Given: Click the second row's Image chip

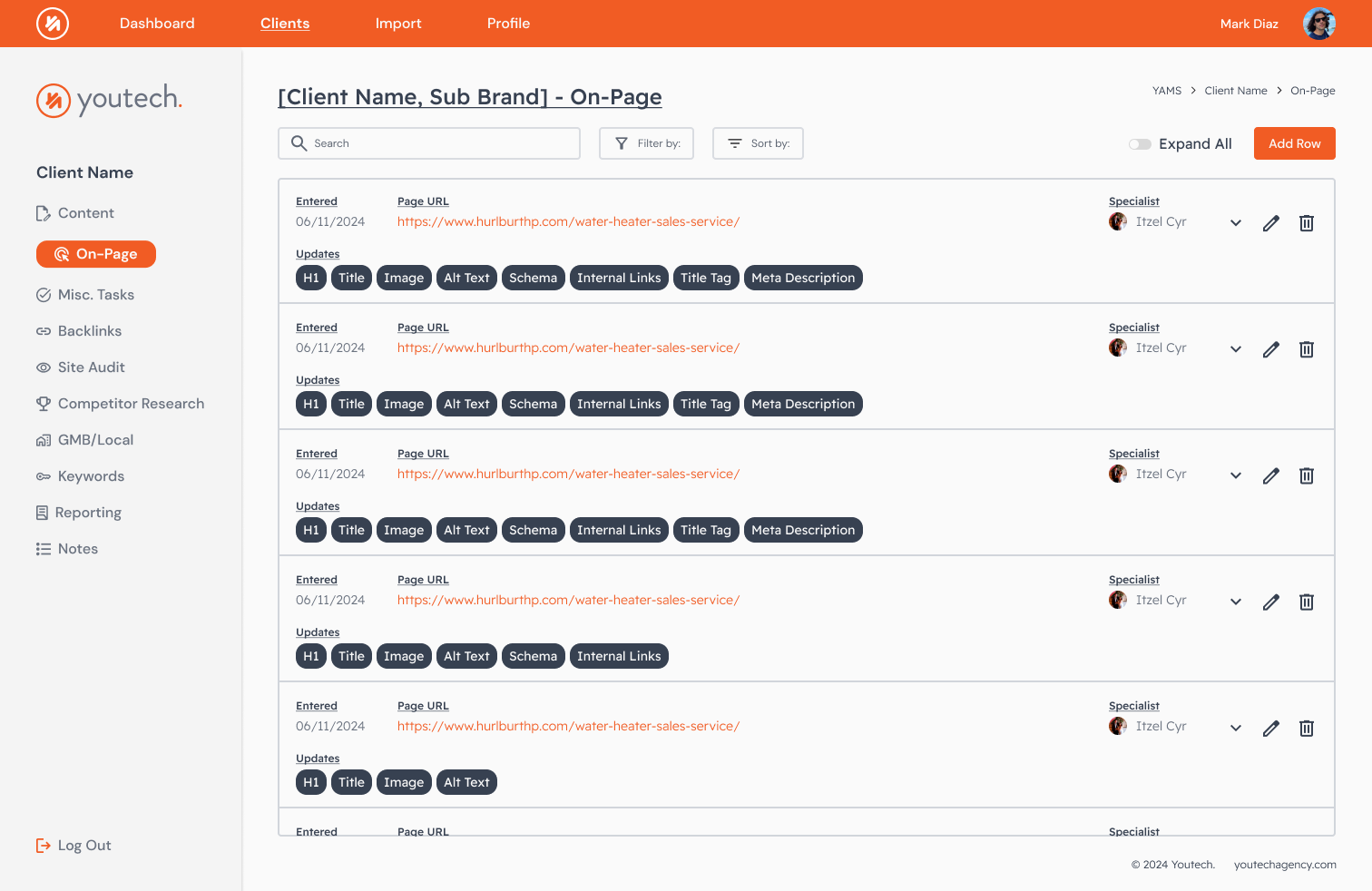Looking at the screenshot, I should click(404, 404).
